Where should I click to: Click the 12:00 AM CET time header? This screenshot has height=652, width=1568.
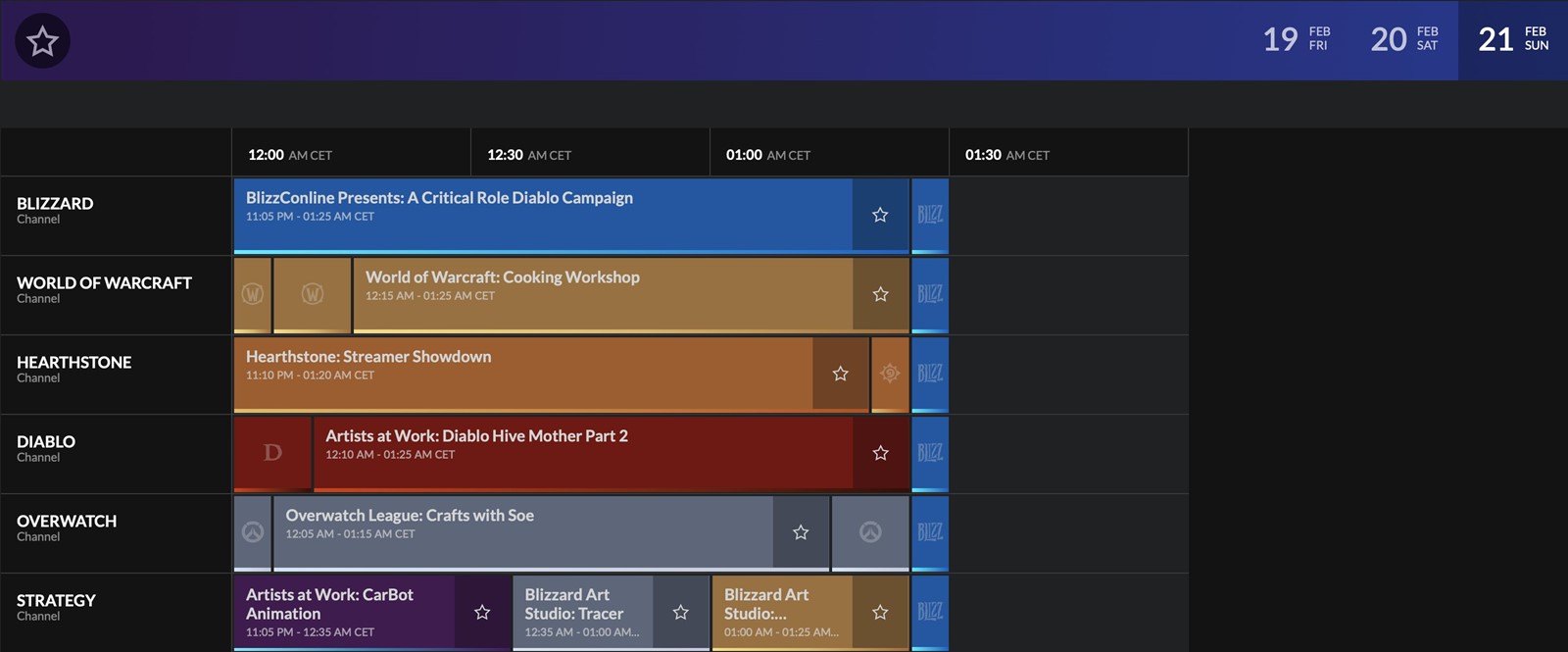click(x=290, y=155)
